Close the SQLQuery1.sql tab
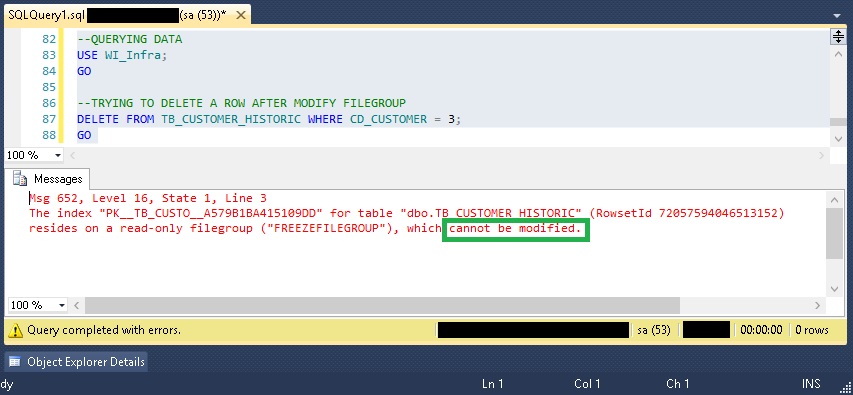853x395 pixels. (x=241, y=16)
